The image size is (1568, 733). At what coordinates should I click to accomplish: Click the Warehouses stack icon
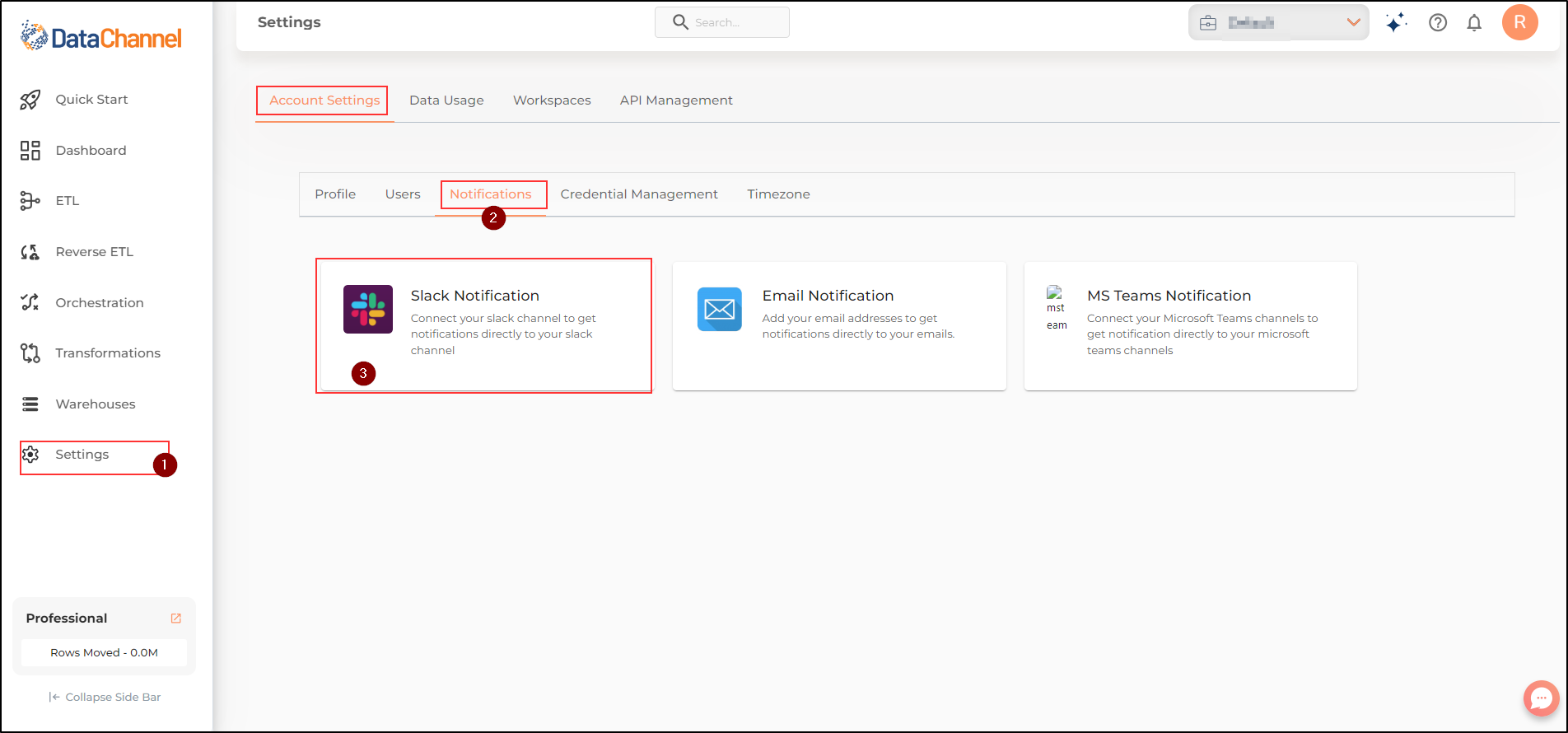point(30,404)
